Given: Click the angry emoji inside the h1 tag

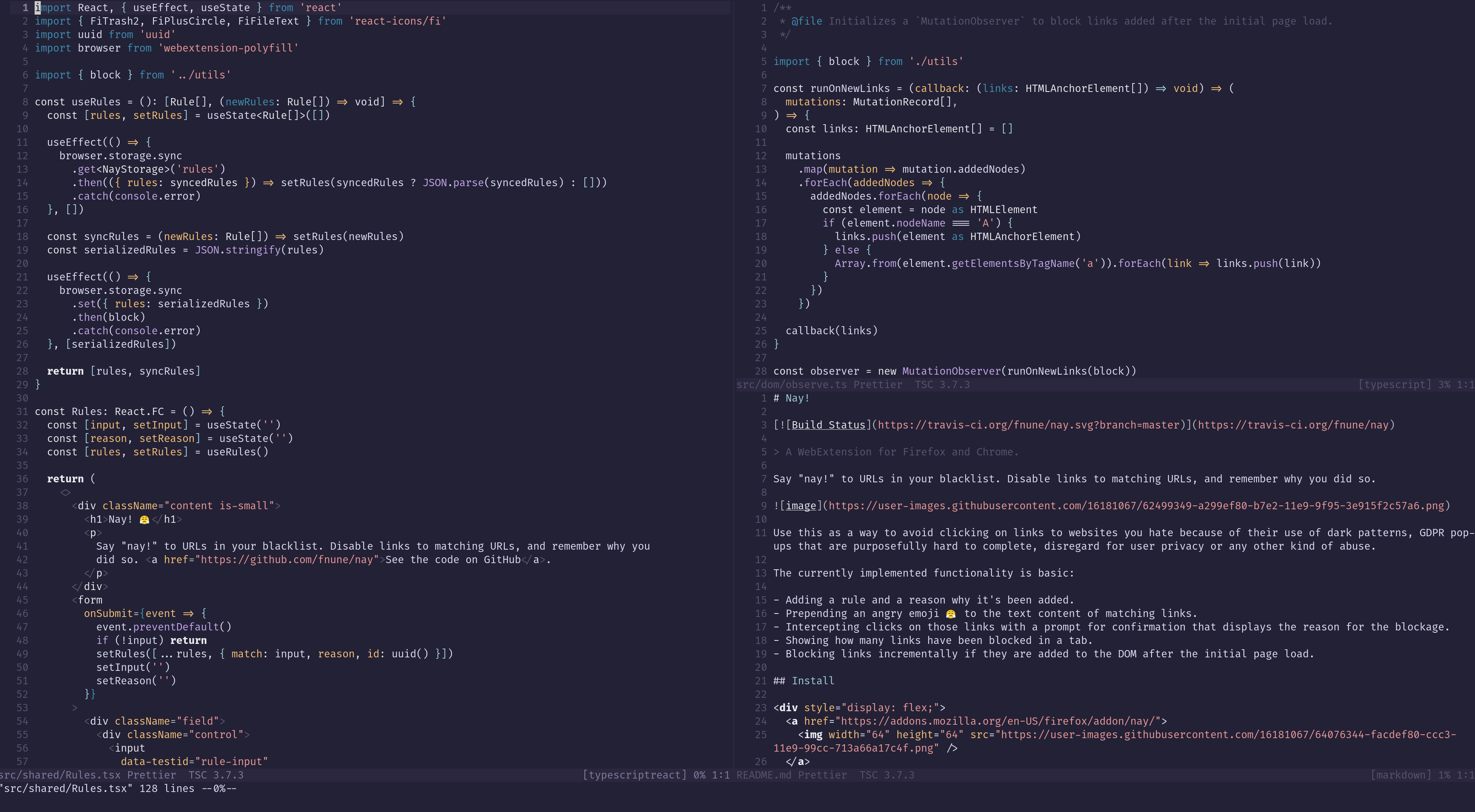Looking at the screenshot, I should (x=144, y=519).
